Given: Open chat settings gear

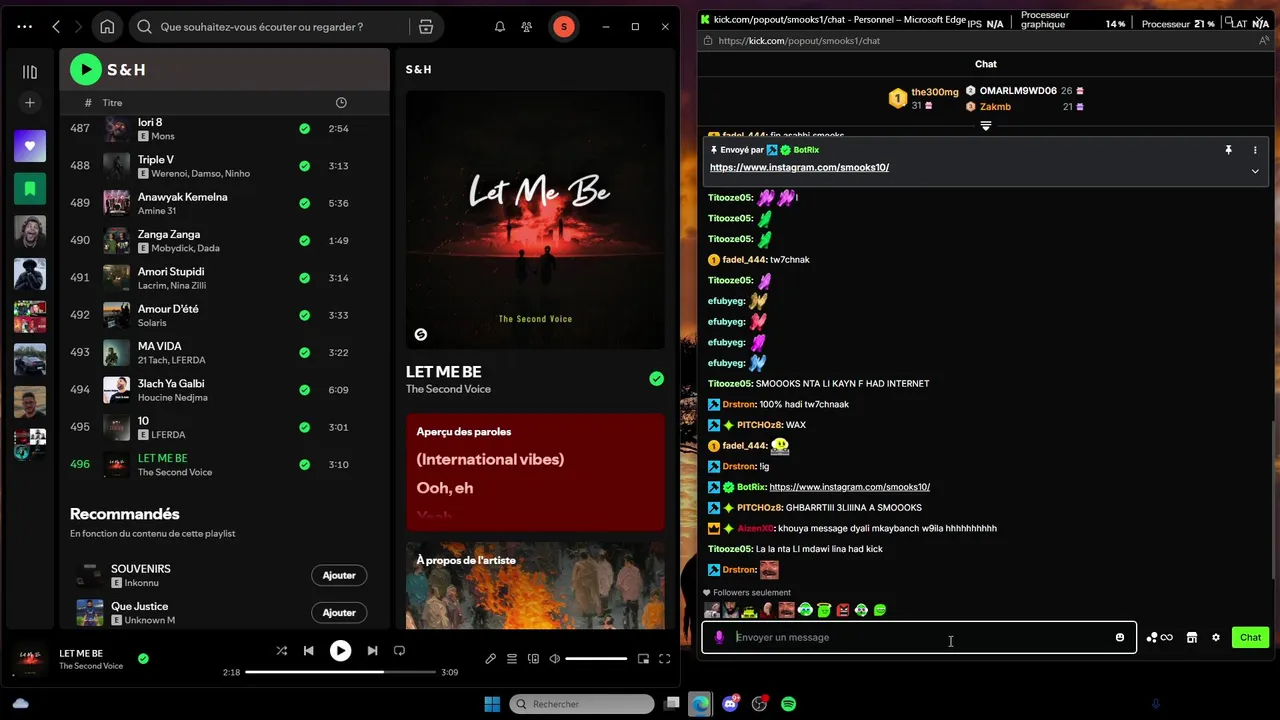Looking at the screenshot, I should (x=1216, y=637).
